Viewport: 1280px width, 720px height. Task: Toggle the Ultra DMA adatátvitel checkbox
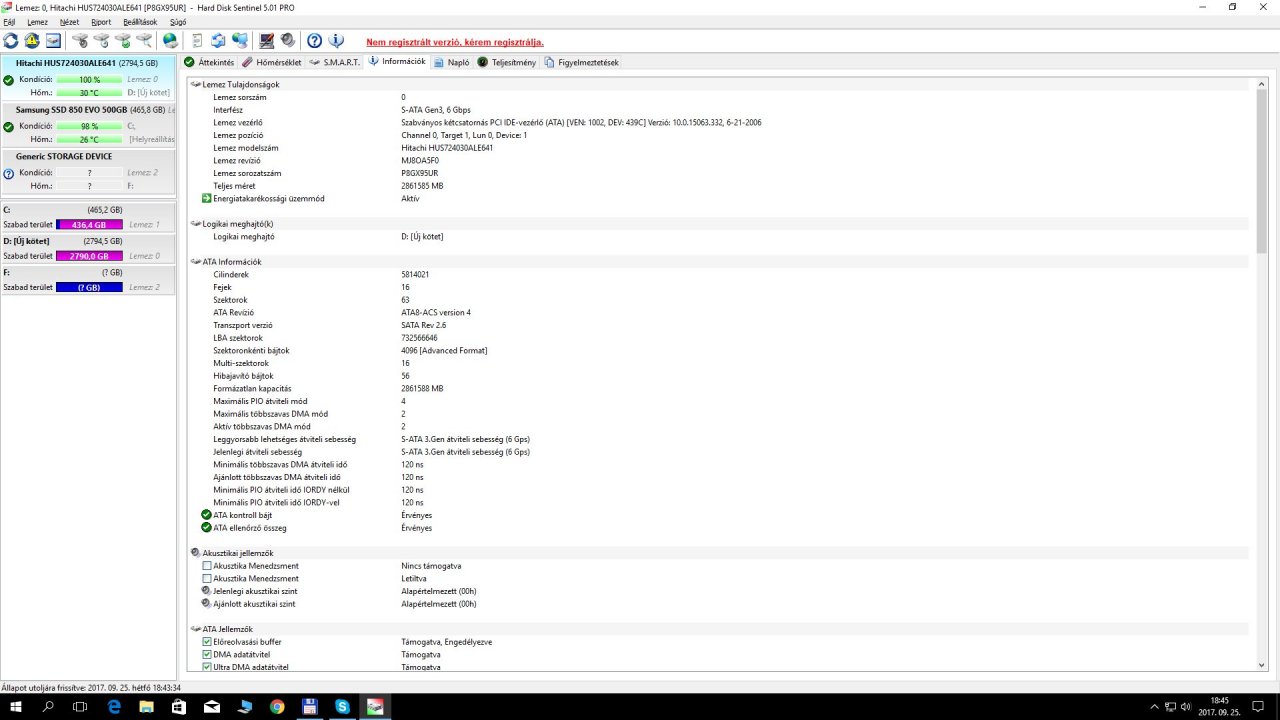pyautogui.click(x=207, y=666)
